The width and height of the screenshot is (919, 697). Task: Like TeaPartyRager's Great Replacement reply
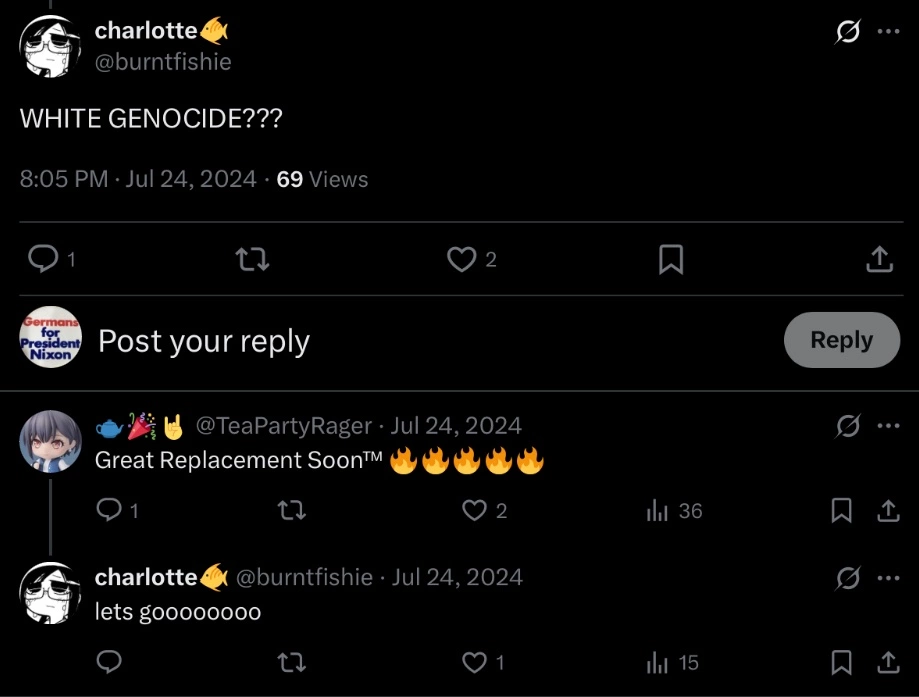(474, 511)
